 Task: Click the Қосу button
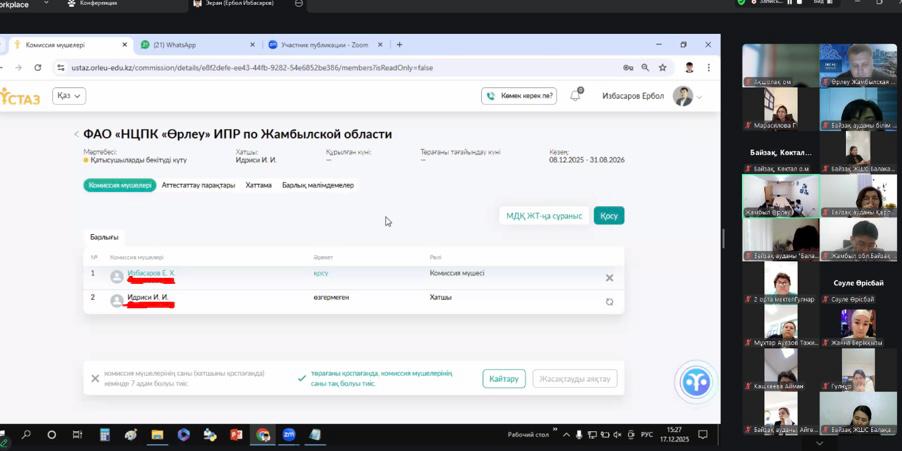pos(608,216)
